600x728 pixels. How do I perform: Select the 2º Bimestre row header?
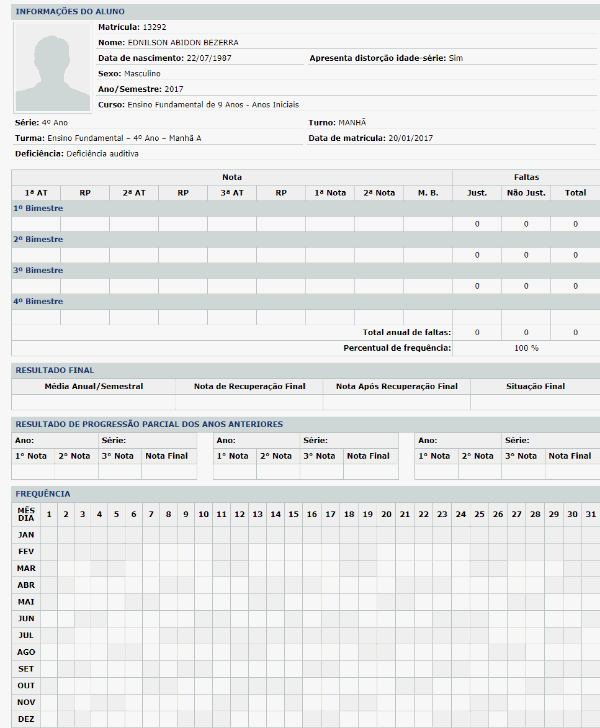tap(39, 240)
